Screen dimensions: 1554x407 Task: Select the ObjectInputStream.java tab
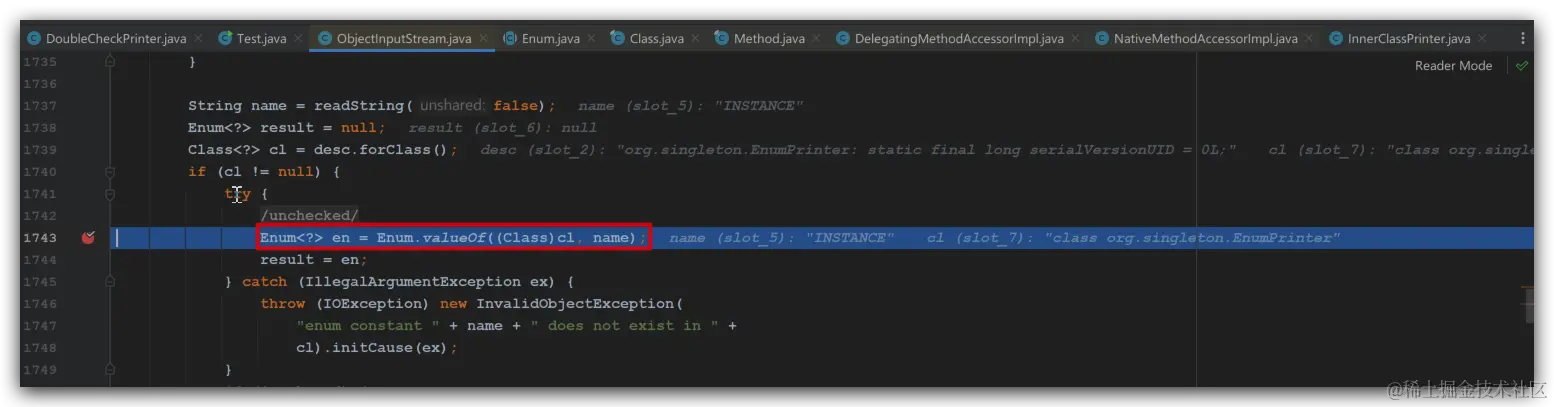(x=404, y=39)
